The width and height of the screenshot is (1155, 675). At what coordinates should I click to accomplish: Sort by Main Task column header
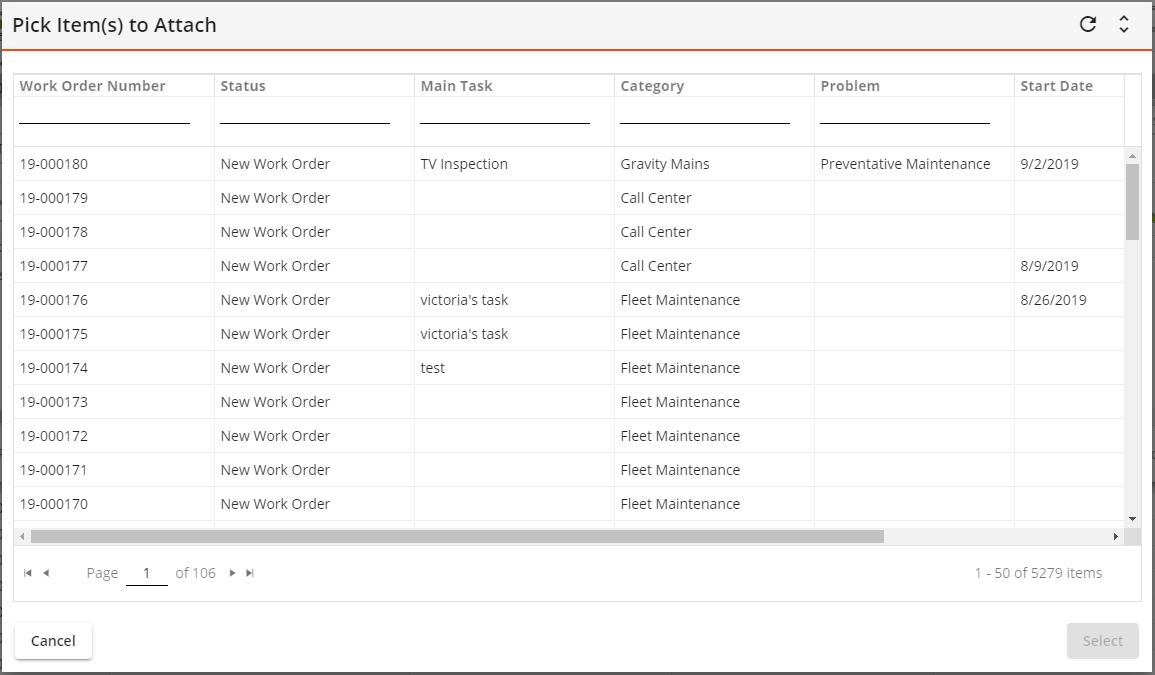click(456, 85)
